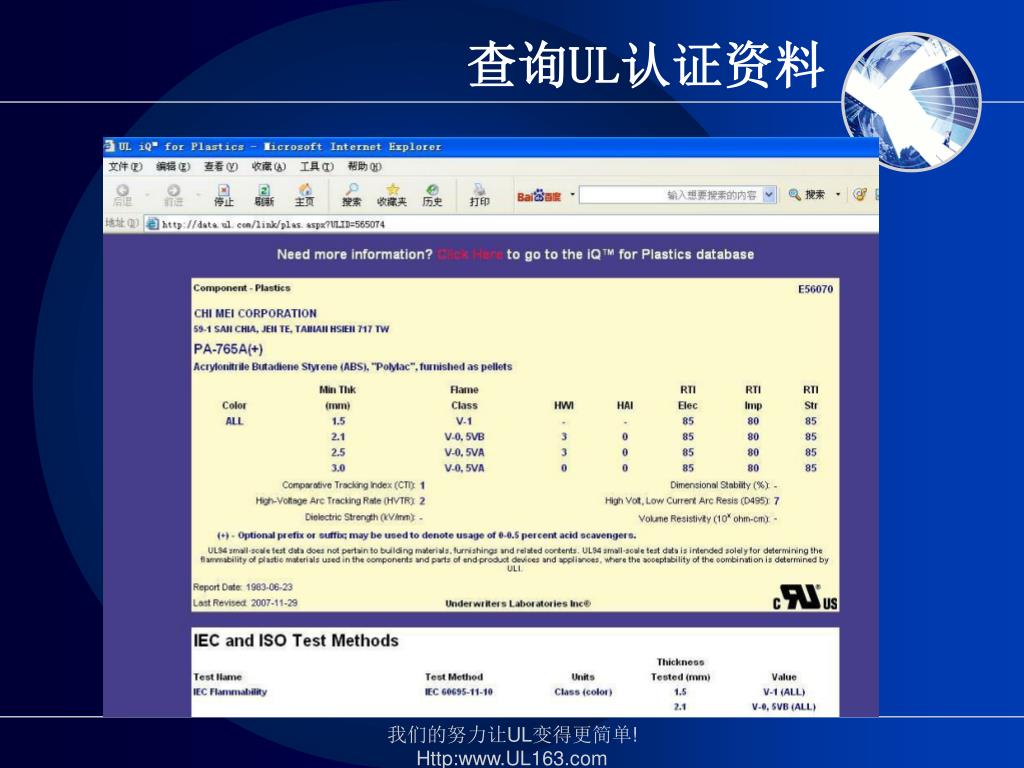Screen dimensions: 1024x768
Task: Click the cURus certification mark
Action: [x=805, y=597]
